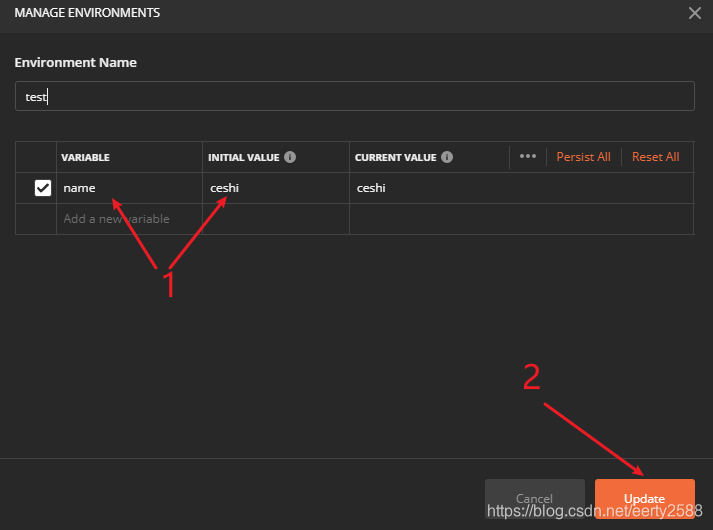
Task: Click the empty initial value cell in new row
Action: (x=276, y=219)
